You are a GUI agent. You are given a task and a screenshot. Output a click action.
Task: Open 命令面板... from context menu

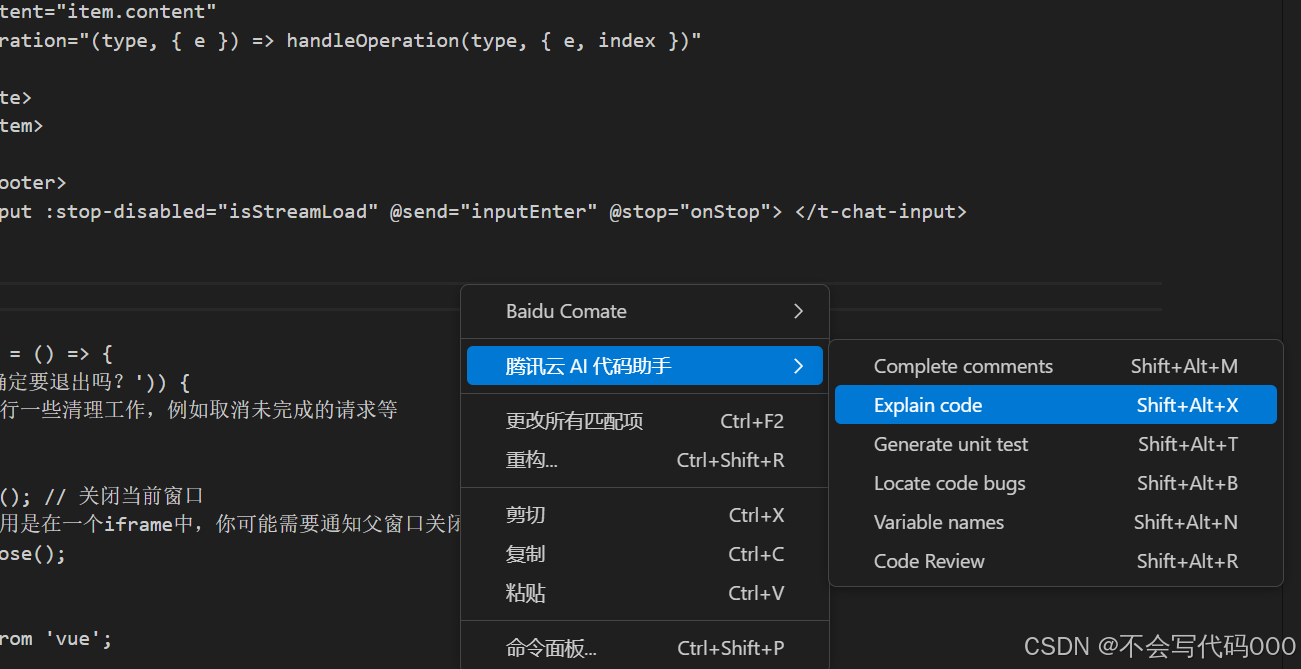[644, 648]
